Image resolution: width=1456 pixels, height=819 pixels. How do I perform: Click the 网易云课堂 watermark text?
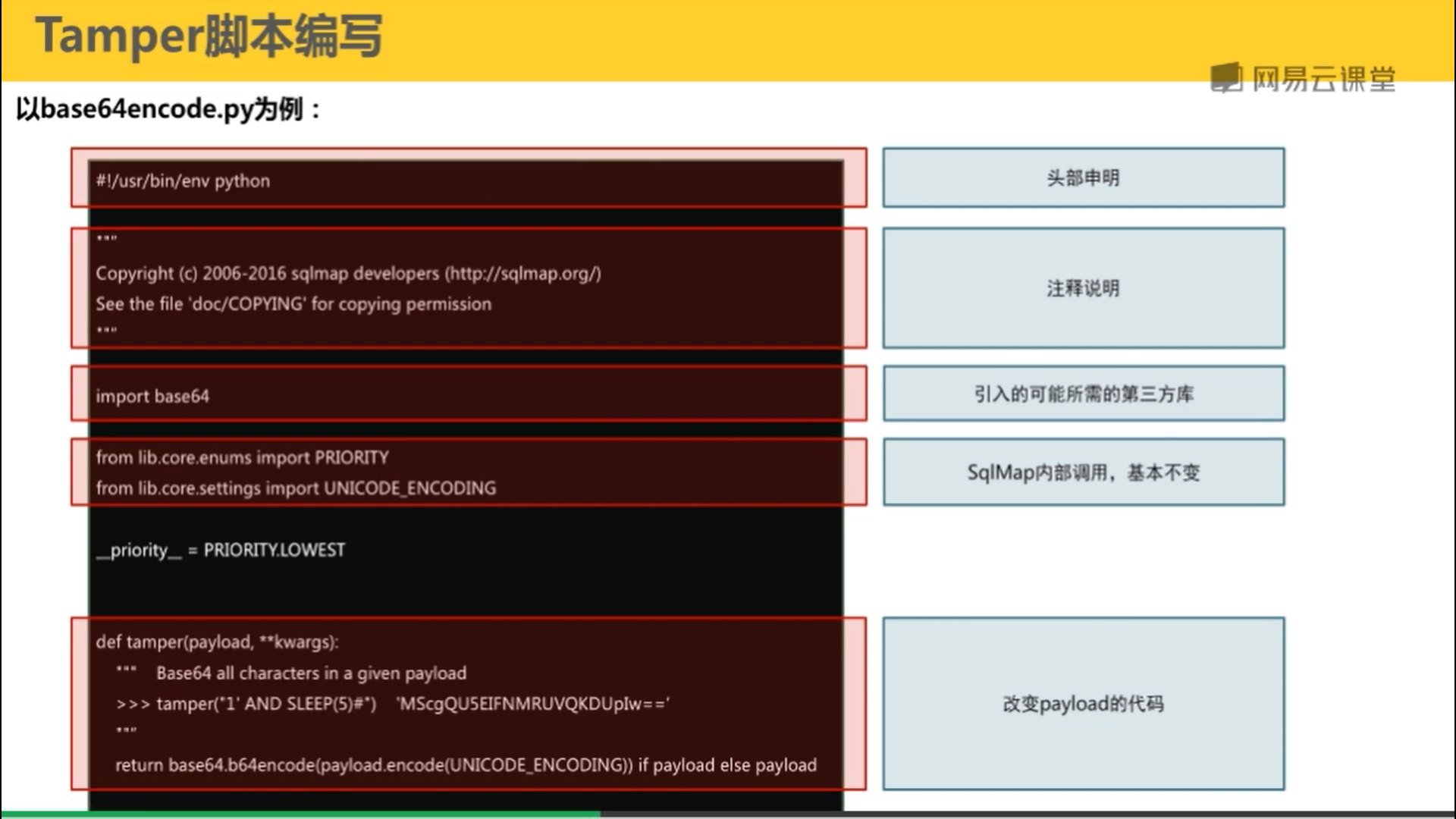[1323, 79]
